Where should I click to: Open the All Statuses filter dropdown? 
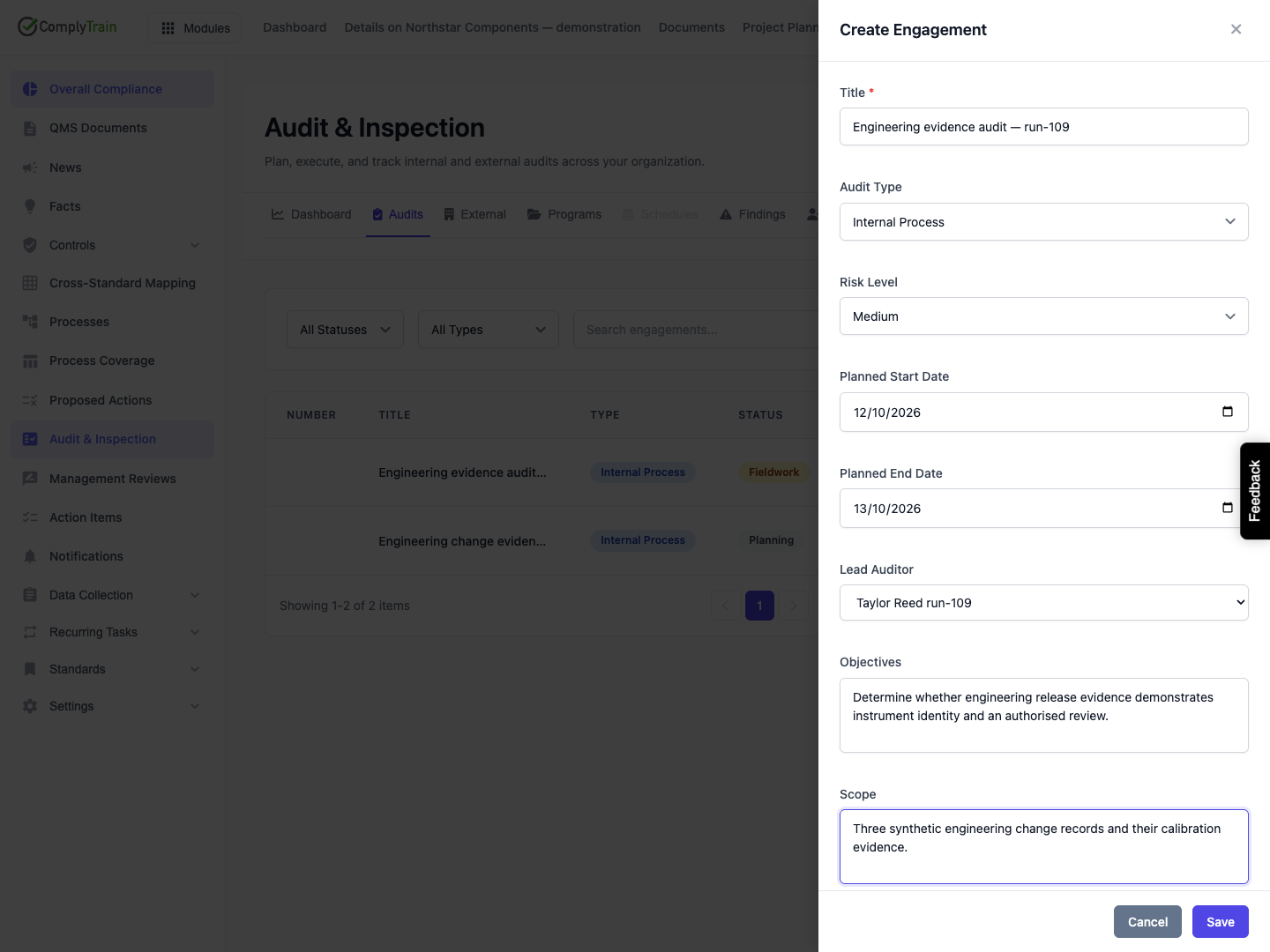tap(345, 330)
